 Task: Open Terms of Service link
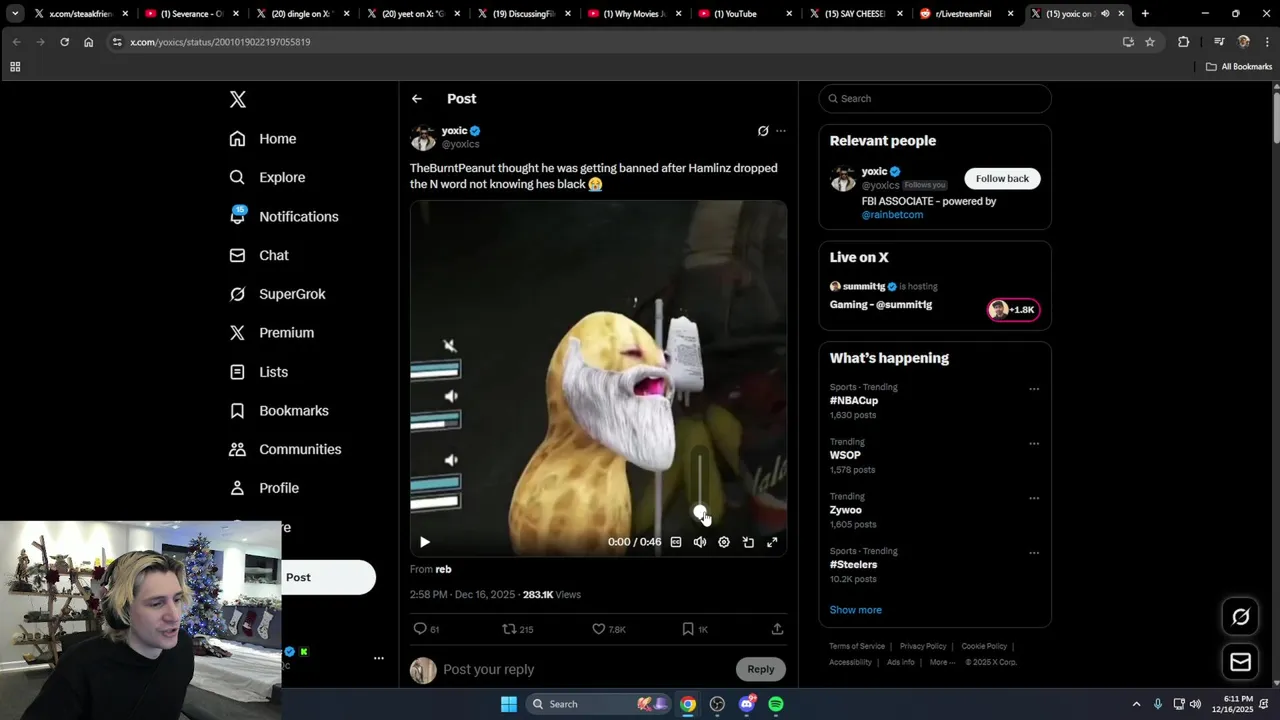coord(857,646)
